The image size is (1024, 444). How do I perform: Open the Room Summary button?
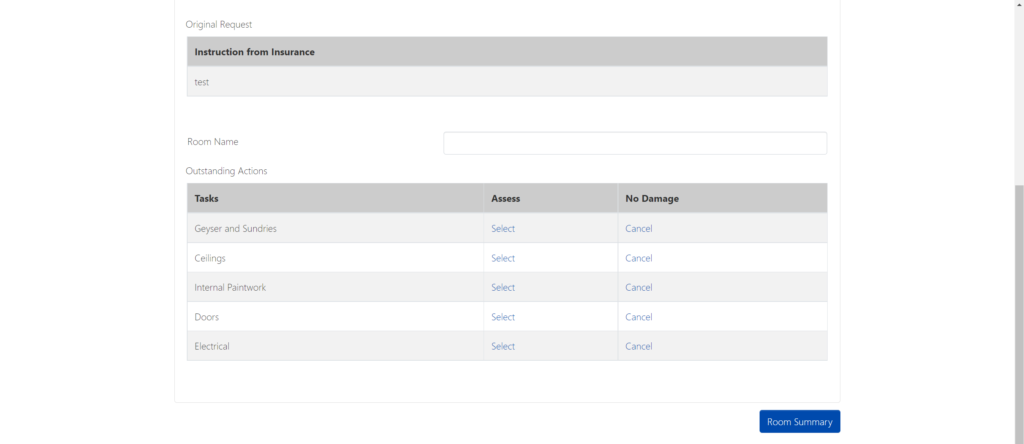pos(799,422)
